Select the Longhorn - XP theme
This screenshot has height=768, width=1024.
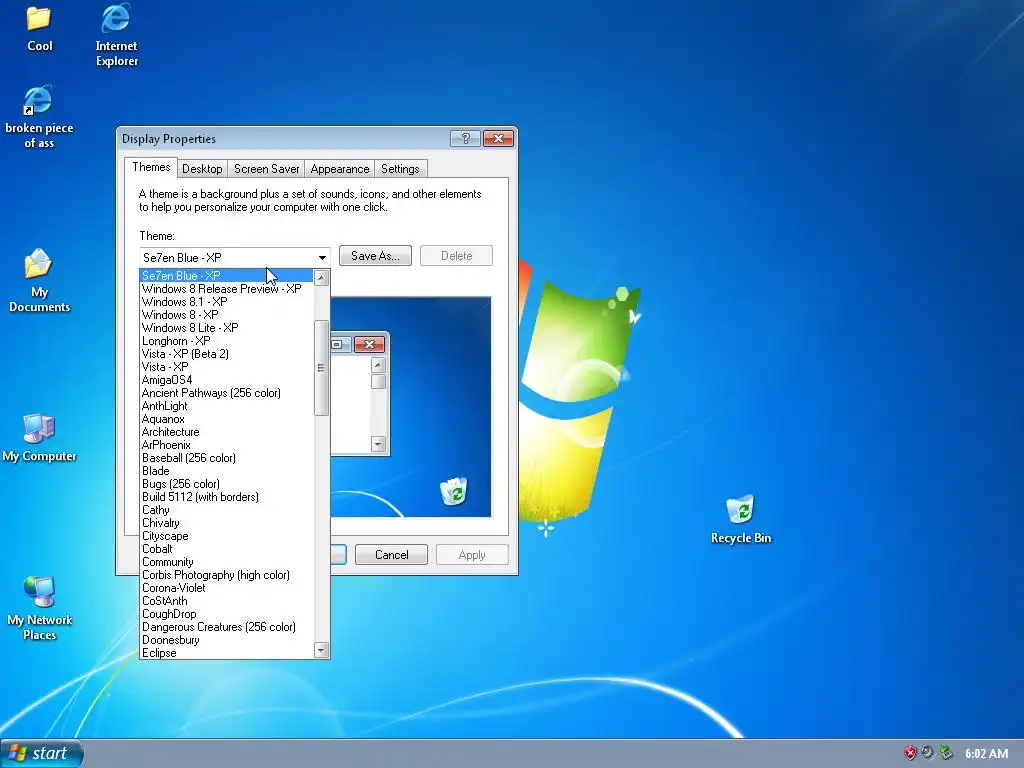227,341
